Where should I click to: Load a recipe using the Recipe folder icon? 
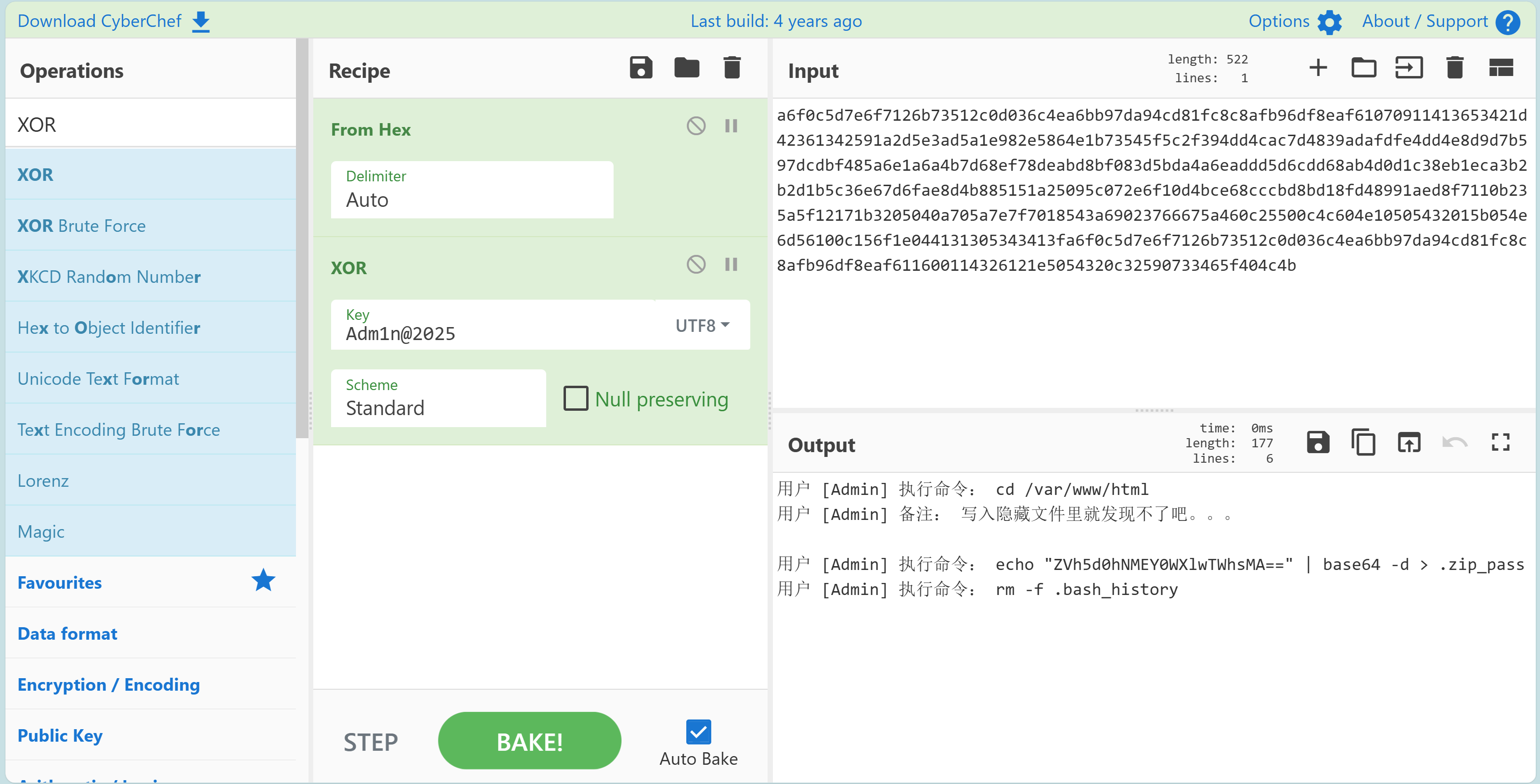[x=686, y=68]
